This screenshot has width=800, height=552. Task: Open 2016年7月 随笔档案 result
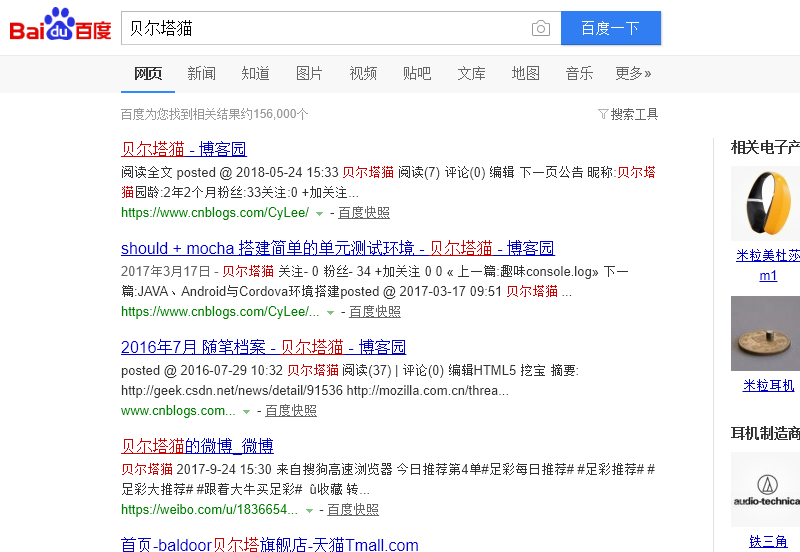point(263,347)
